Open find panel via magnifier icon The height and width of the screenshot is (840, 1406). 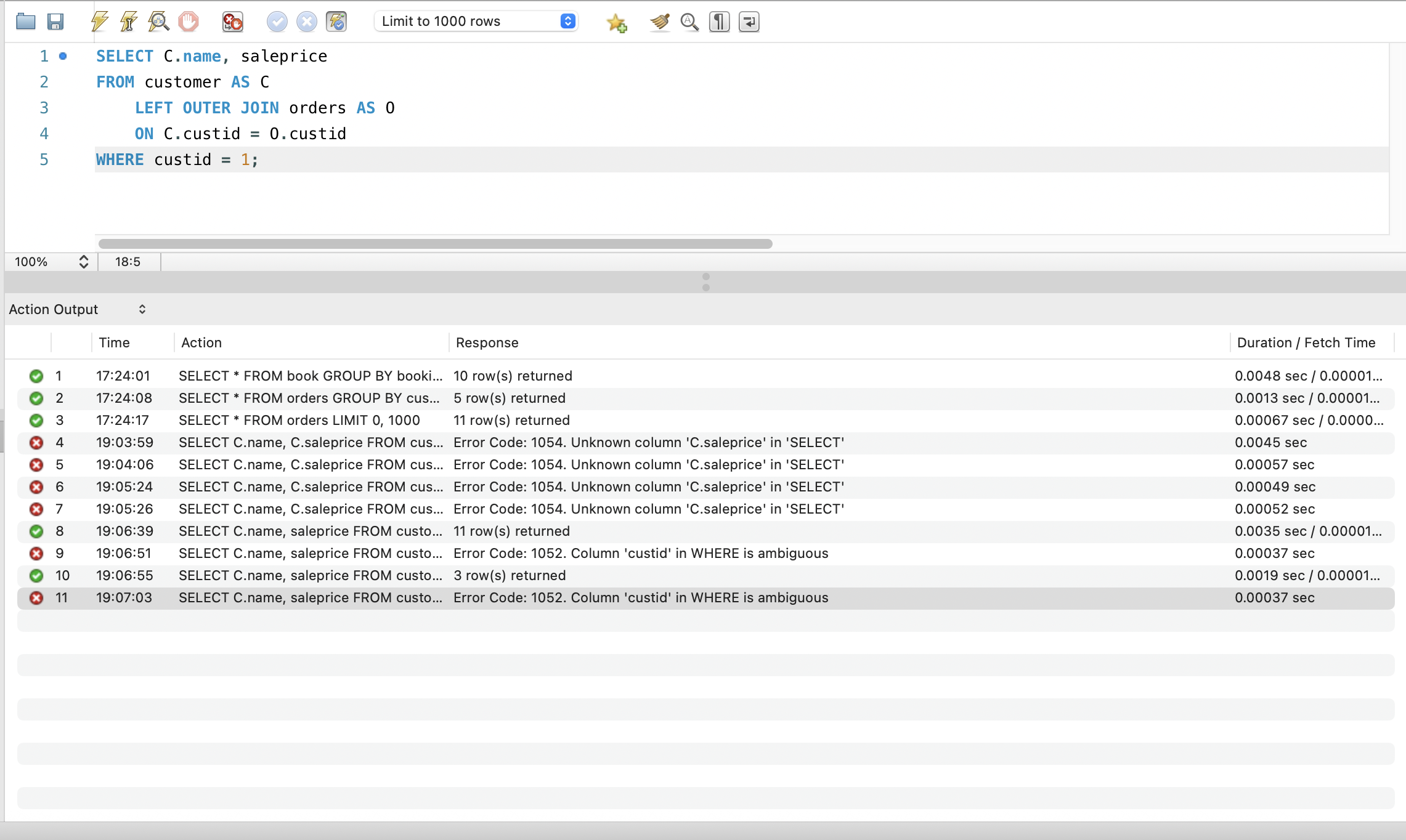[x=689, y=22]
